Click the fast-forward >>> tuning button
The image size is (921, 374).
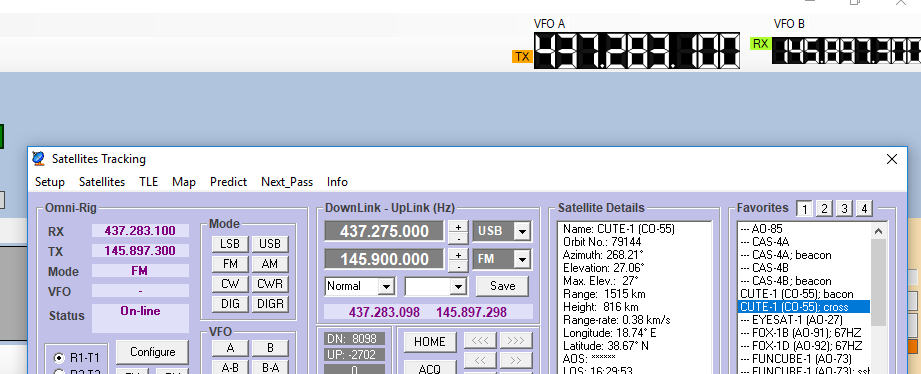(515, 341)
